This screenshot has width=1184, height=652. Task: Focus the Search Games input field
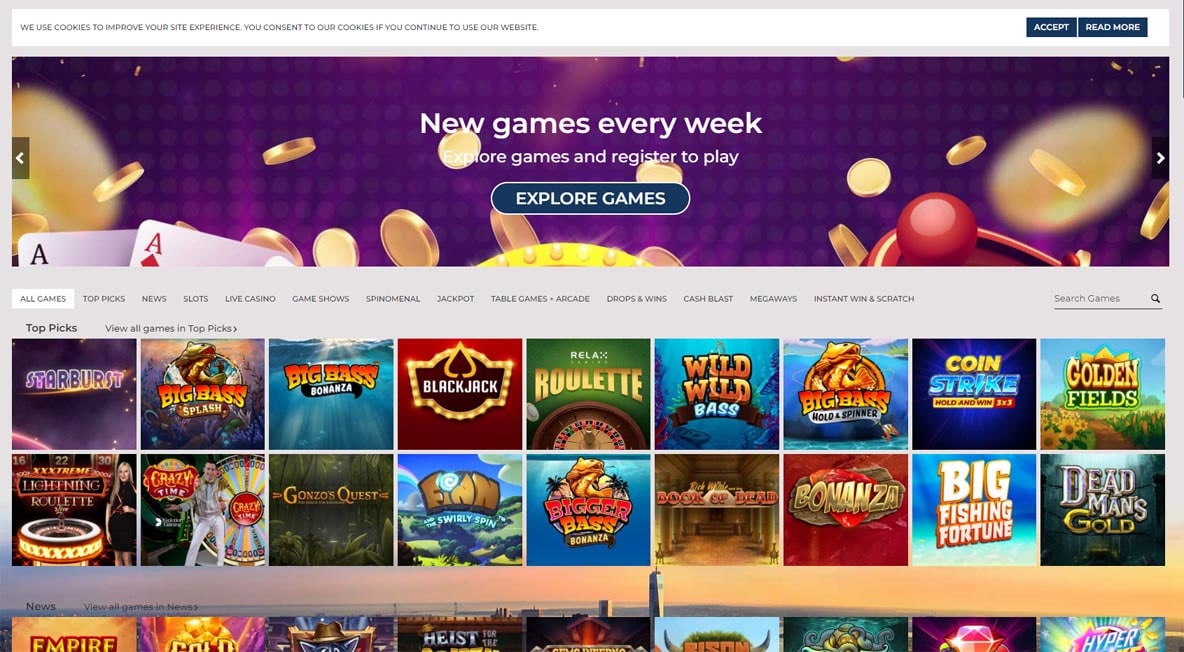click(1099, 298)
